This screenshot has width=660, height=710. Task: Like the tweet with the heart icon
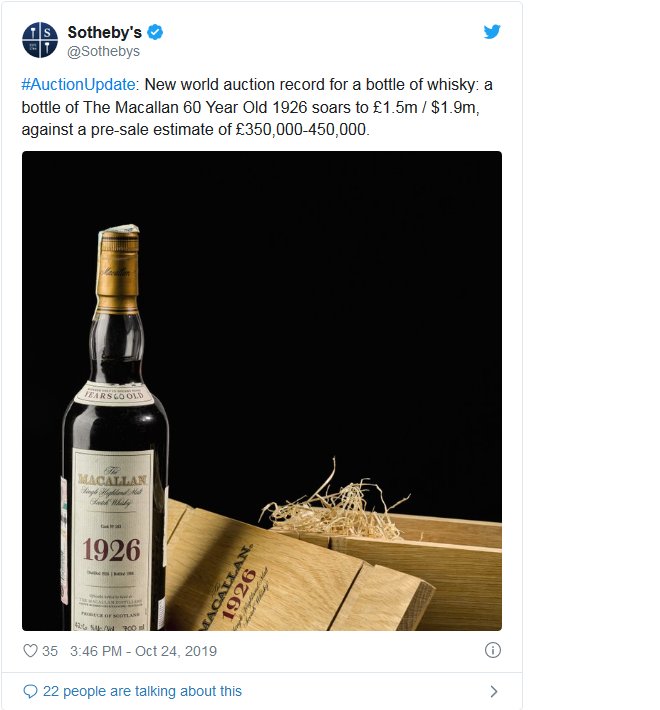[30, 651]
